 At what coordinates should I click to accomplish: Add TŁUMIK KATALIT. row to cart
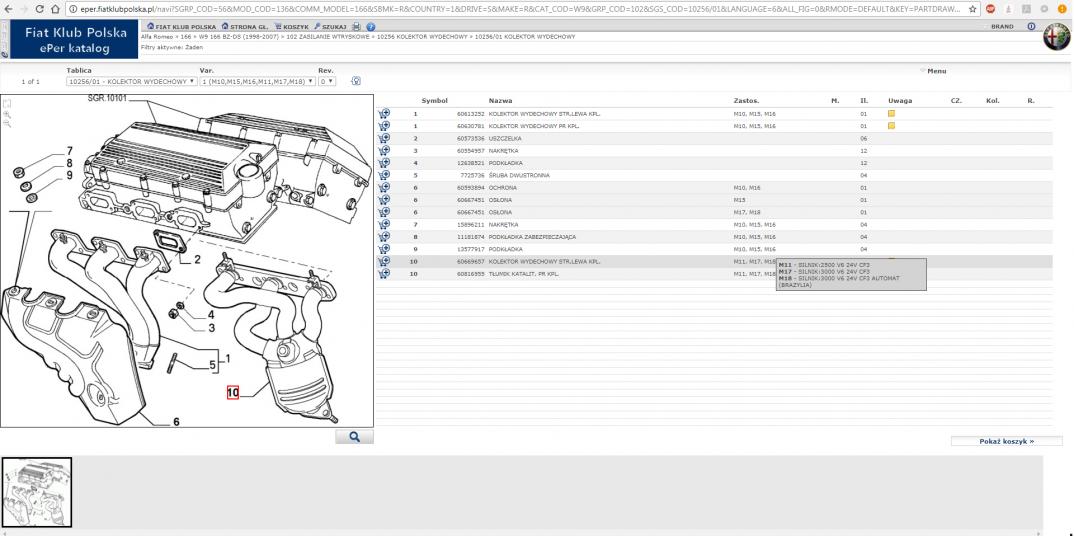(x=384, y=272)
